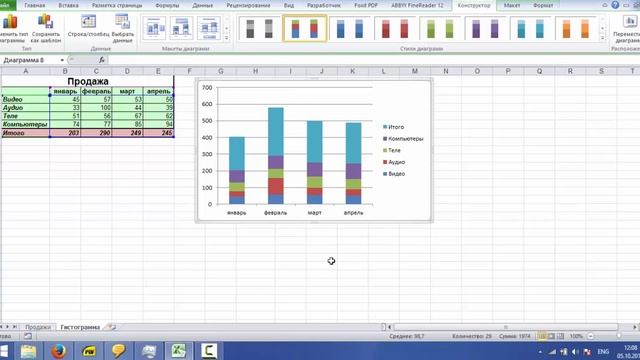Open Name Box dropdown arrow
640x360 pixels.
pyautogui.click(x=62, y=60)
